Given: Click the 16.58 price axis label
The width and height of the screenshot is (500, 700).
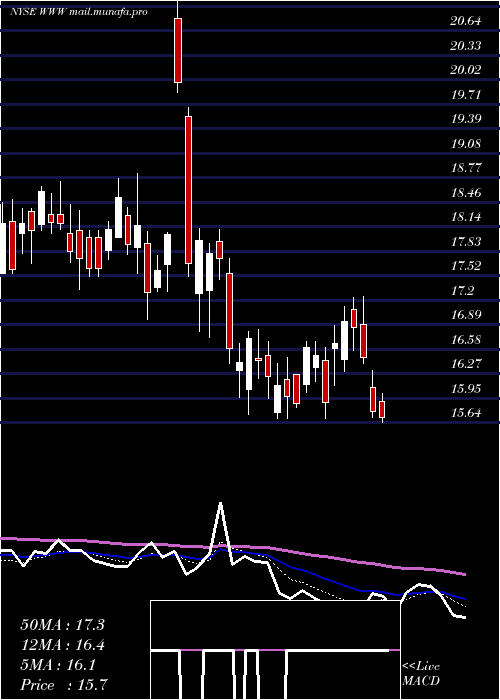Looking at the screenshot, I should [x=466, y=340].
